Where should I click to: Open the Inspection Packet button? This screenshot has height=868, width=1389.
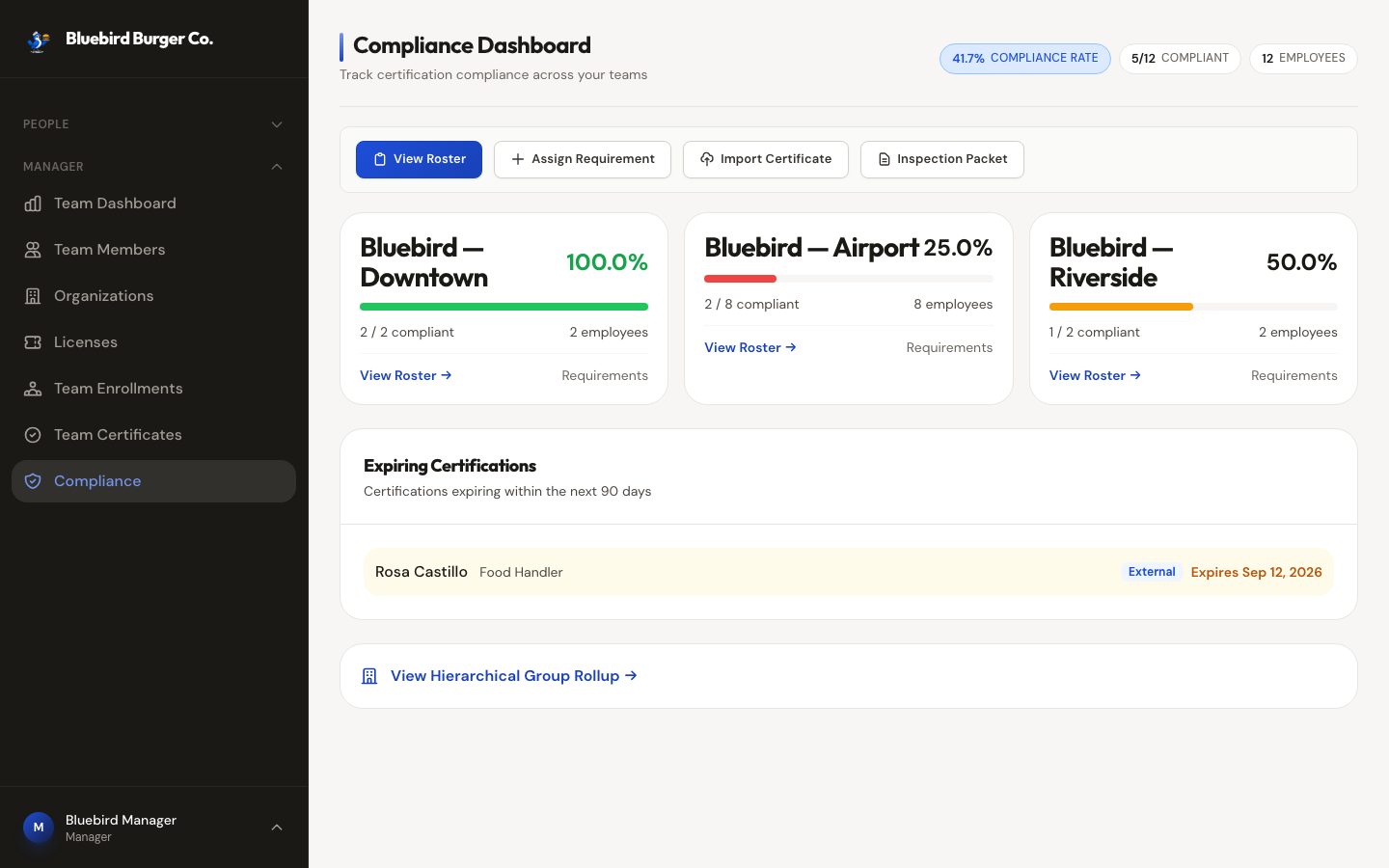coord(942,159)
